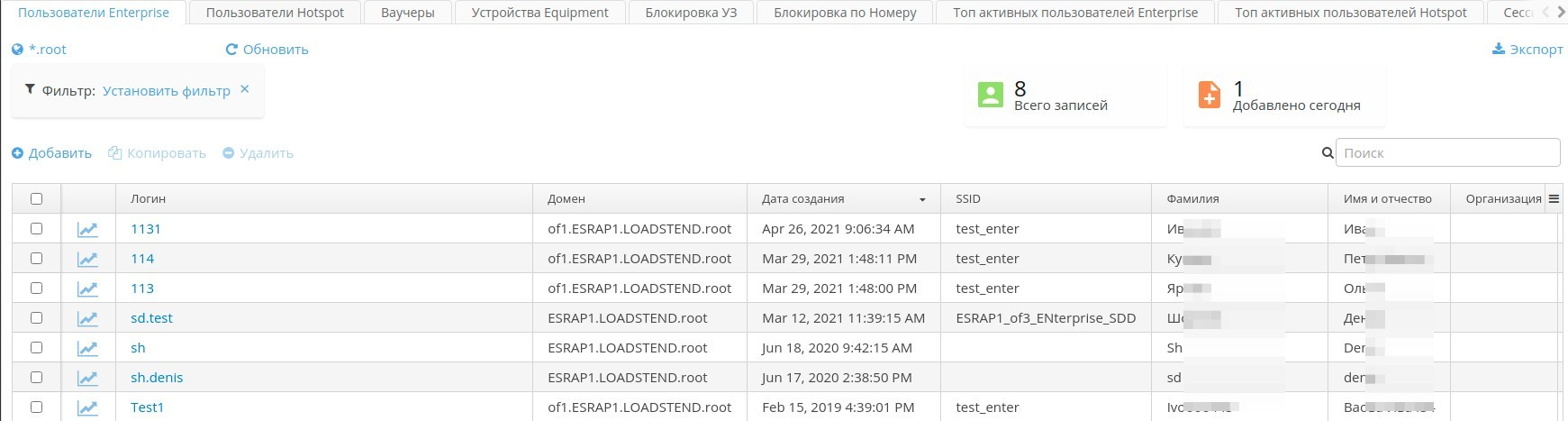This screenshot has width=1568, height=421.
Task: Click the refresh icon beside Обновить
Action: point(231,50)
